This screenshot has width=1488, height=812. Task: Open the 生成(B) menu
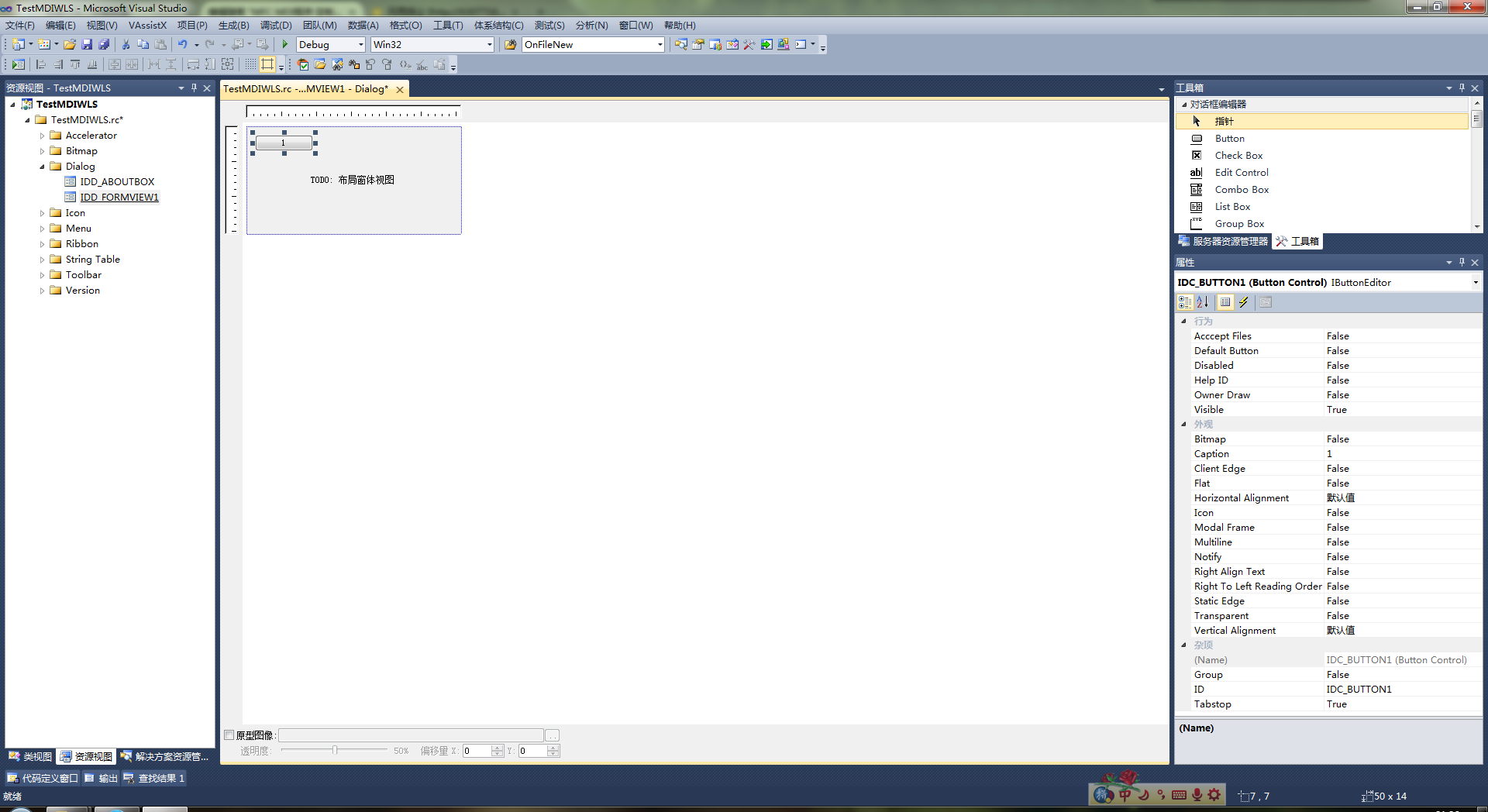(233, 26)
